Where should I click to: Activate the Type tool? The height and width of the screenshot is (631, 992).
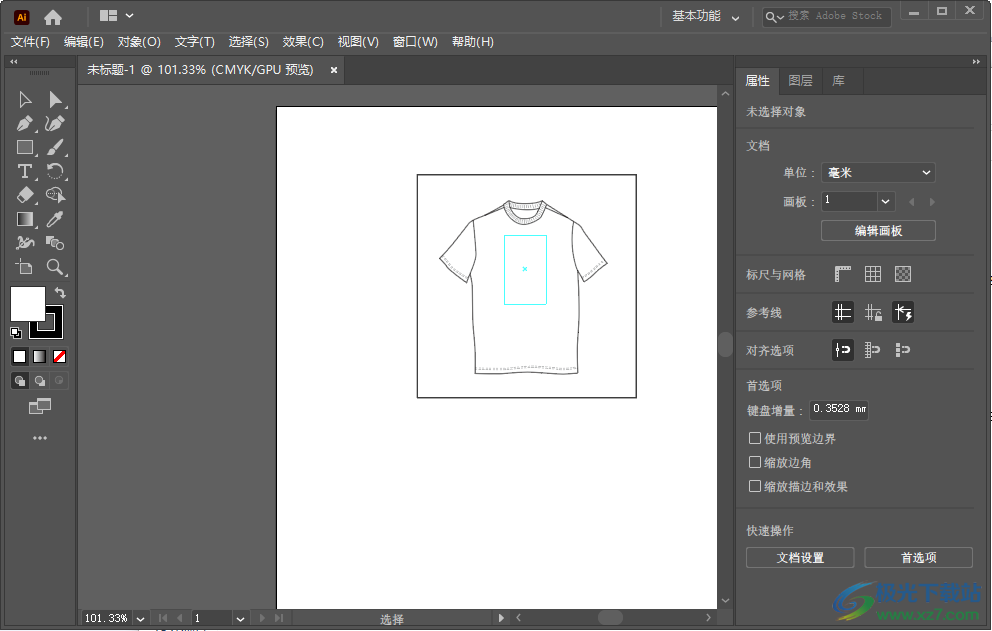coord(25,172)
